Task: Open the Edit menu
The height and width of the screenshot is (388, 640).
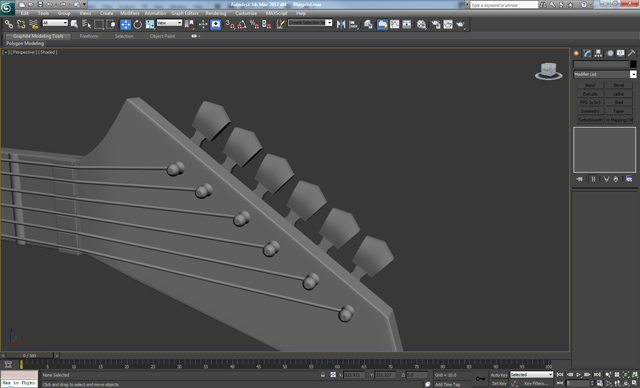Action: [25, 13]
